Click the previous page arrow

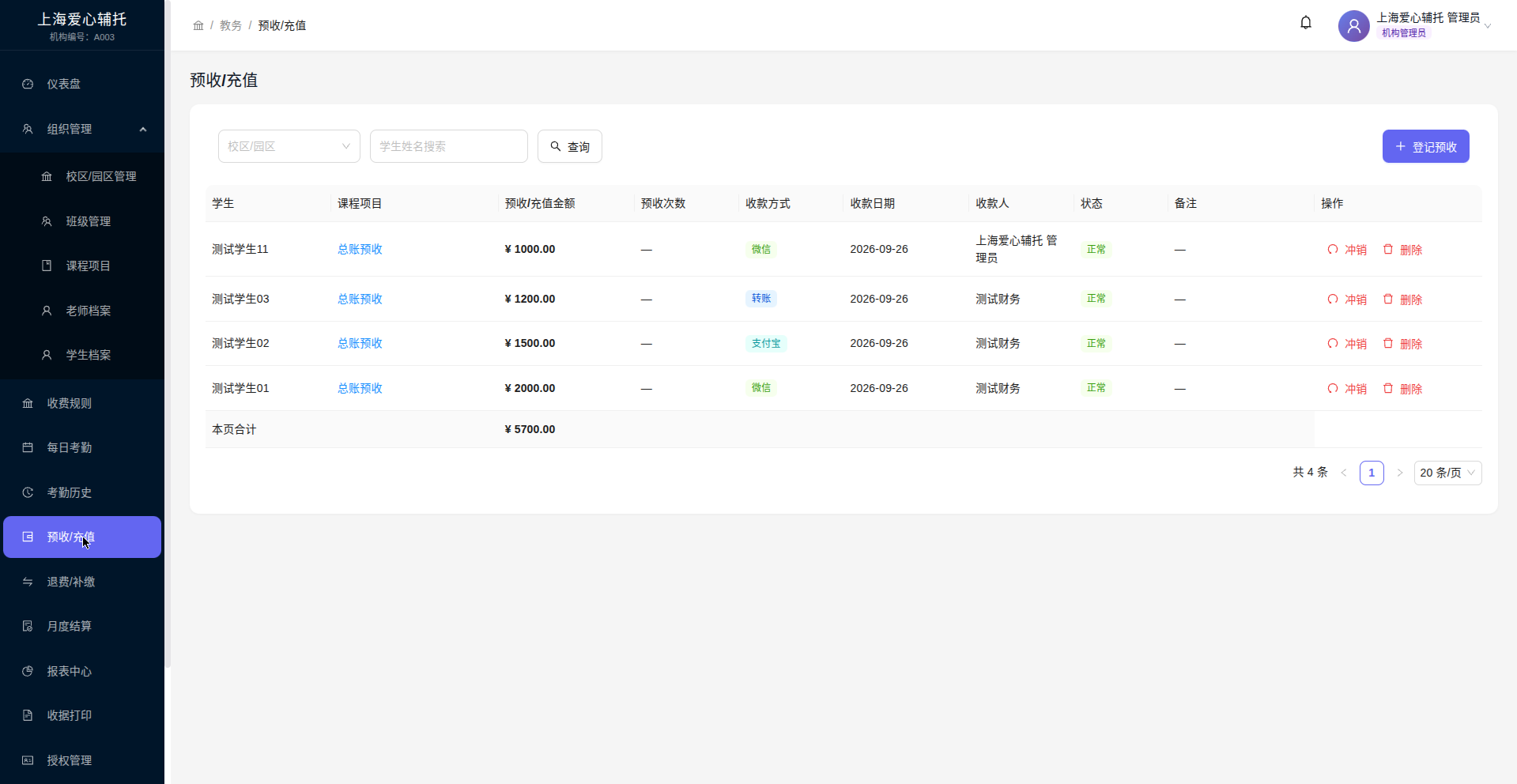(1344, 473)
